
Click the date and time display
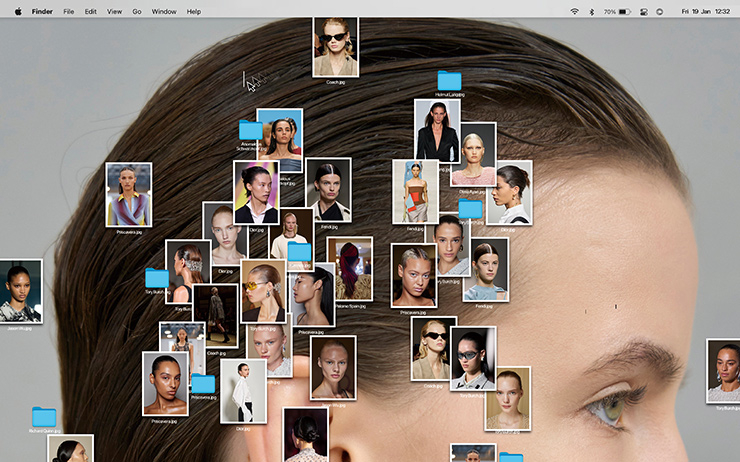(704, 11)
